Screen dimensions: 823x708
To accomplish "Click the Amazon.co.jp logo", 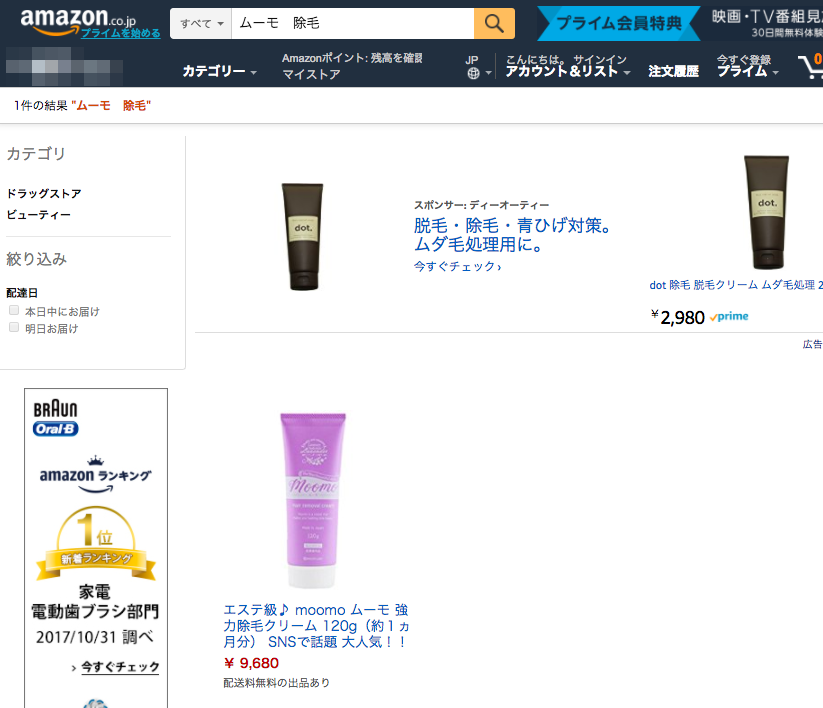I will (78, 21).
